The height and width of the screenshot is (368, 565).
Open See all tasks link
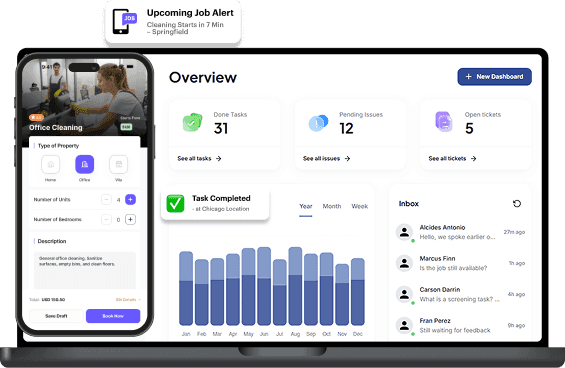199,159
